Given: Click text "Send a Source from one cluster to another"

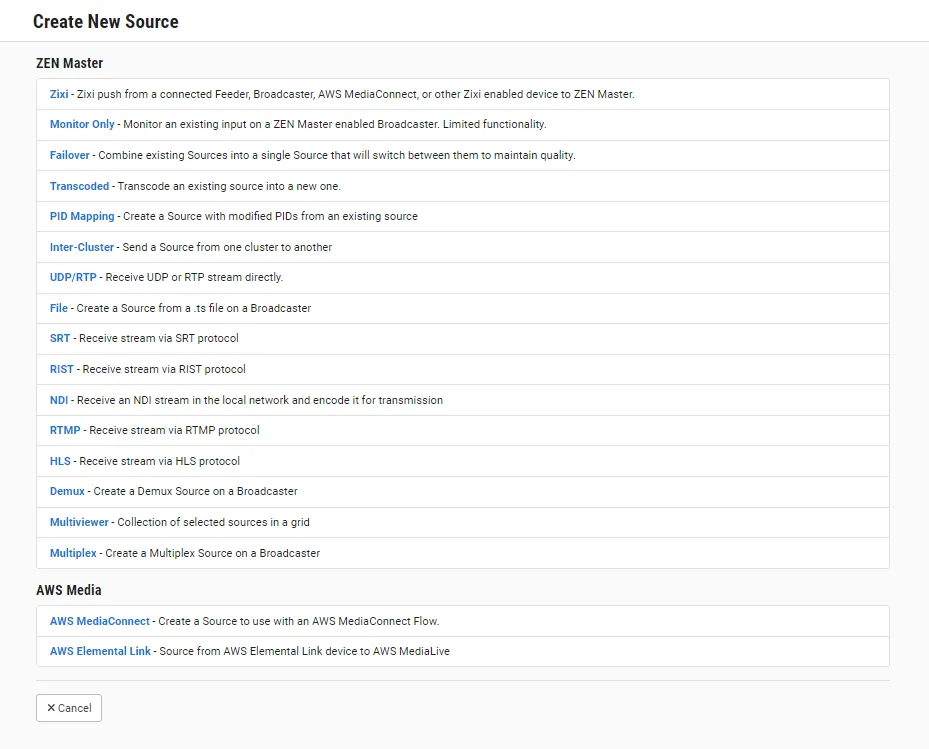Looking at the screenshot, I should coord(227,247).
